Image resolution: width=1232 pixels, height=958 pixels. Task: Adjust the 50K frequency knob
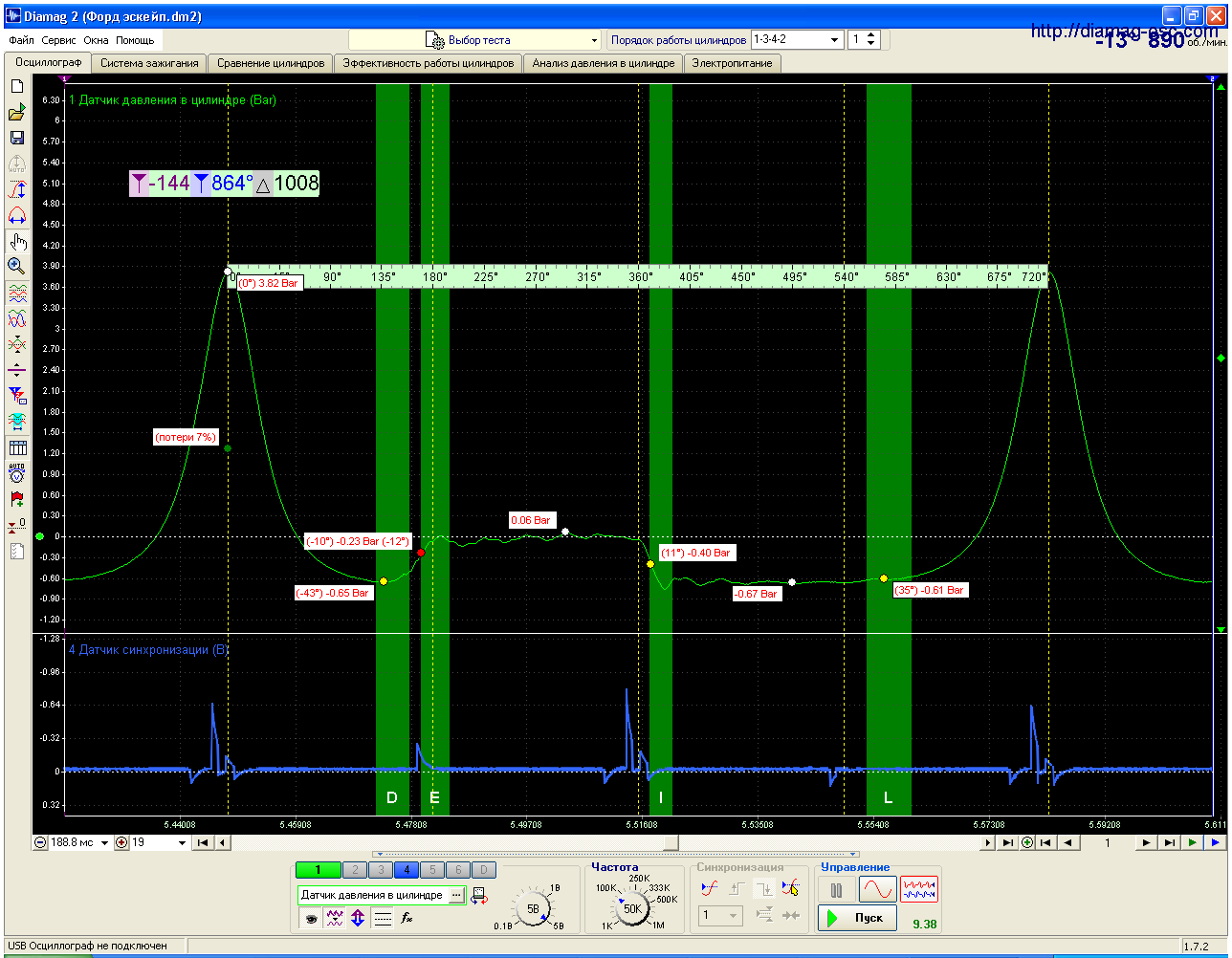[x=631, y=909]
